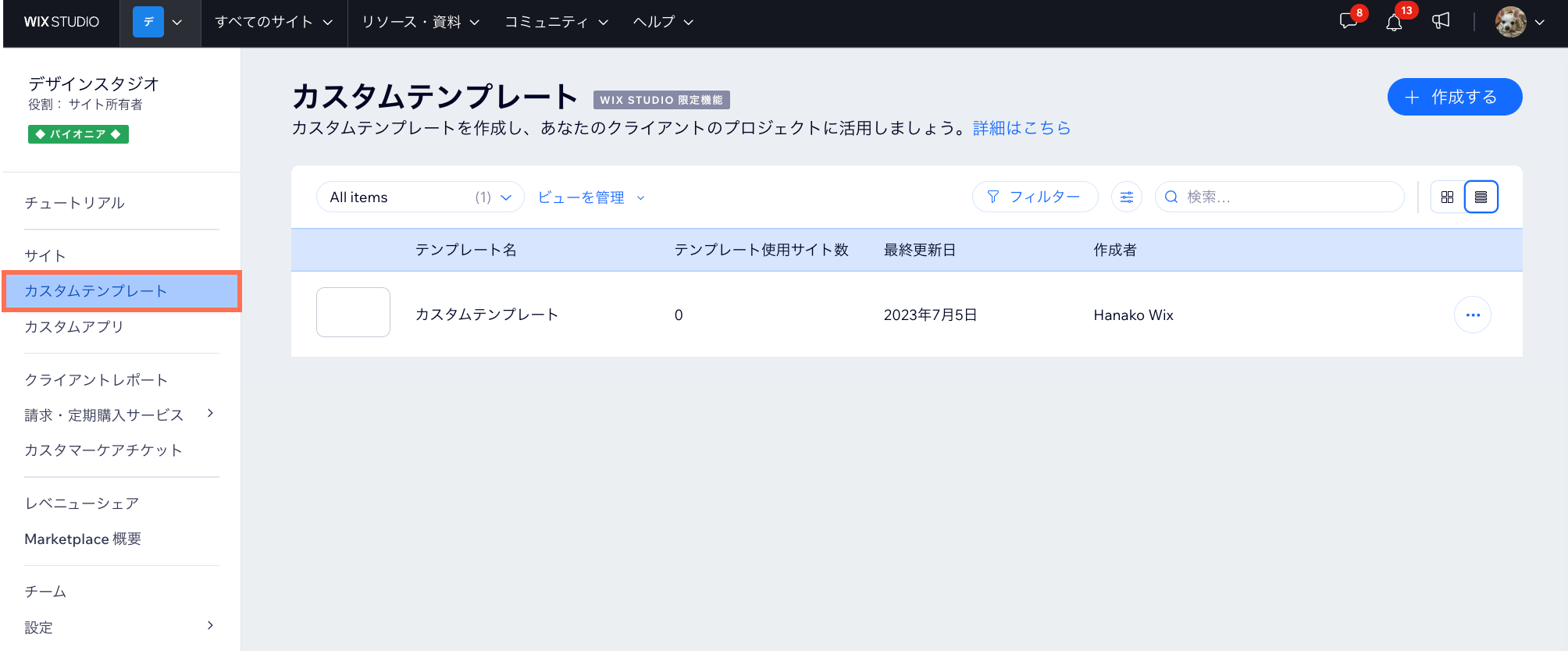
Task: Open the リソース・資料 menu
Action: 420,22
